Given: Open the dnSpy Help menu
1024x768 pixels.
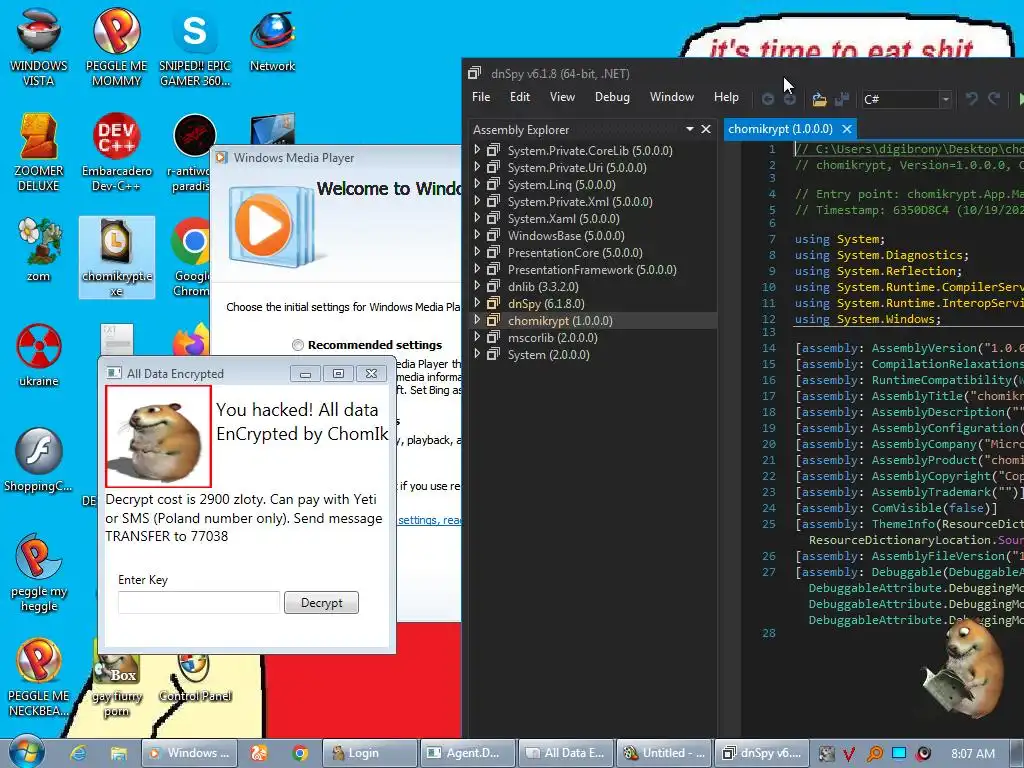Looking at the screenshot, I should [726, 97].
